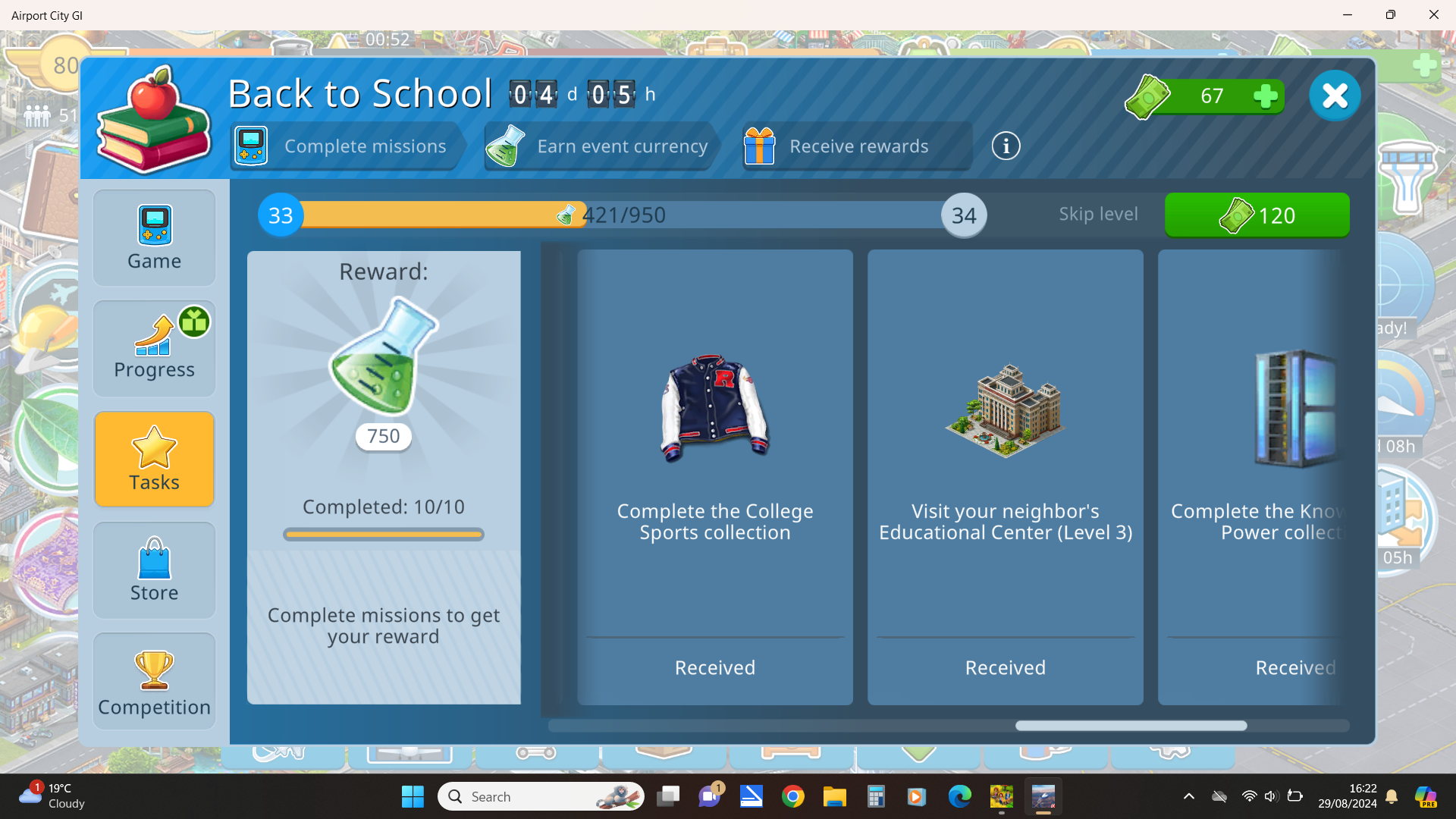The height and width of the screenshot is (819, 1456).
Task: Click the 'Complete the College Sports collection' text
Action: click(715, 522)
